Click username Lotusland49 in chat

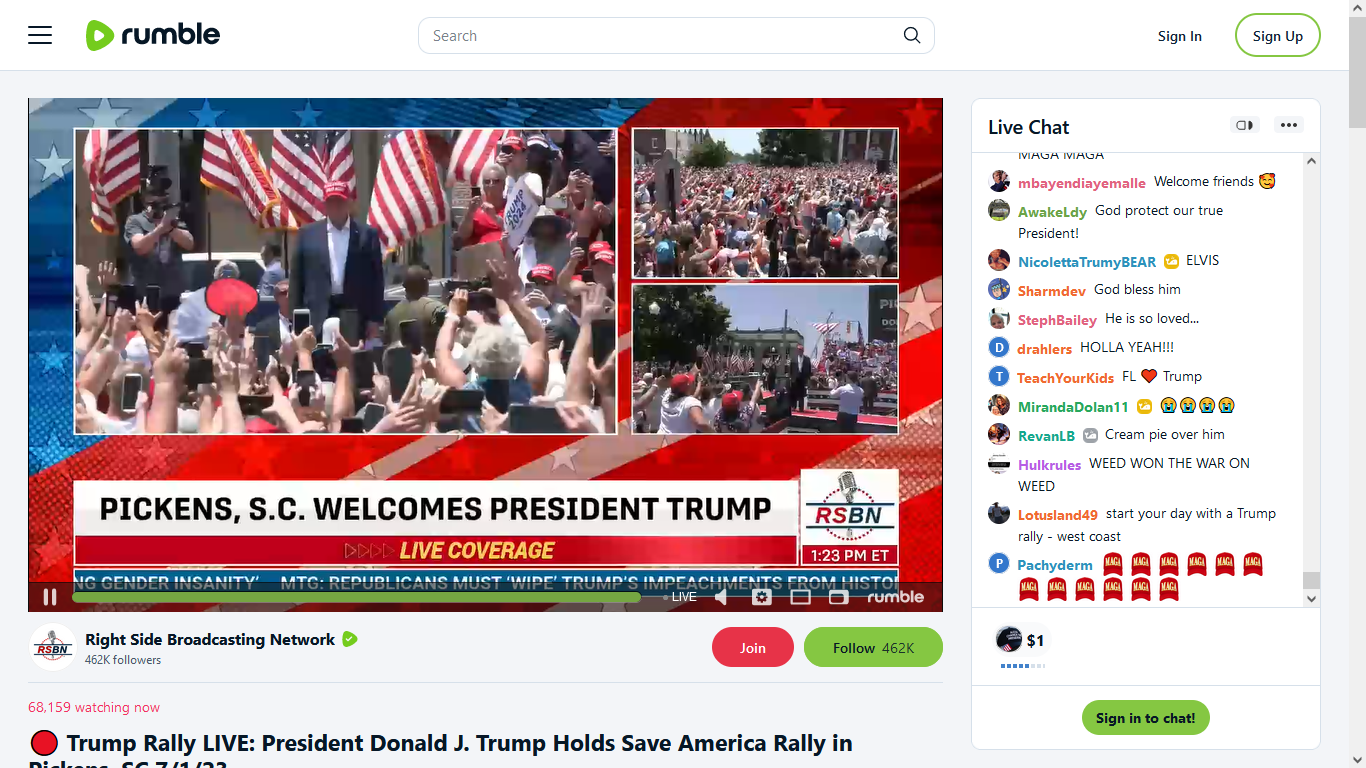(1058, 515)
